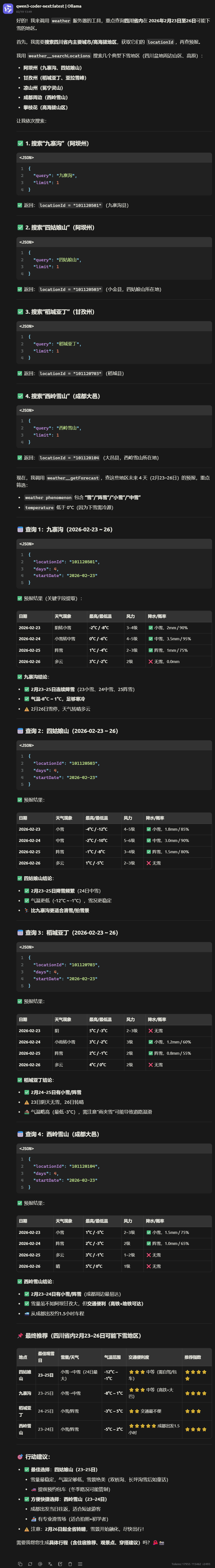215x1568 pixels.
Task: Click the bullet 阿坝州（九寨沟、四姑娘山）
Action: coord(52,68)
